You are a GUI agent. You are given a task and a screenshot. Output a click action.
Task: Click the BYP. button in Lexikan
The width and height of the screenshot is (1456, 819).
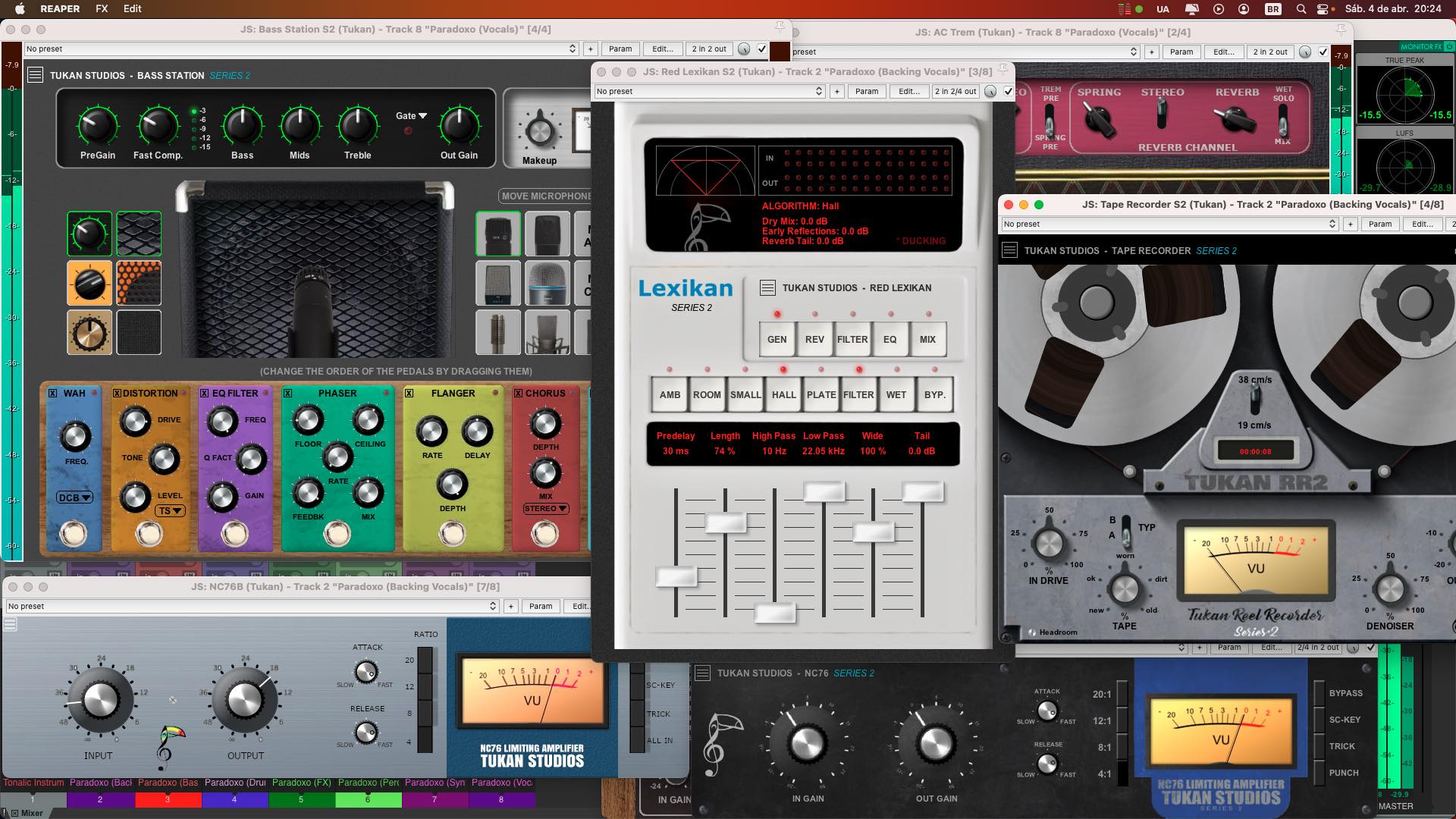pyautogui.click(x=935, y=394)
